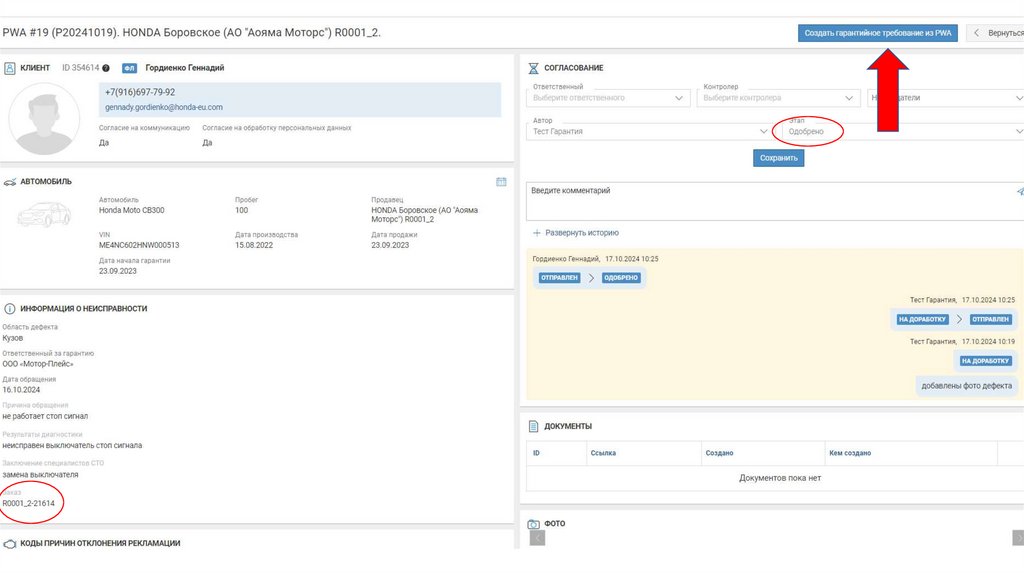Expand history via Развернуть историю link
The width and height of the screenshot is (1024, 574).
tap(582, 233)
